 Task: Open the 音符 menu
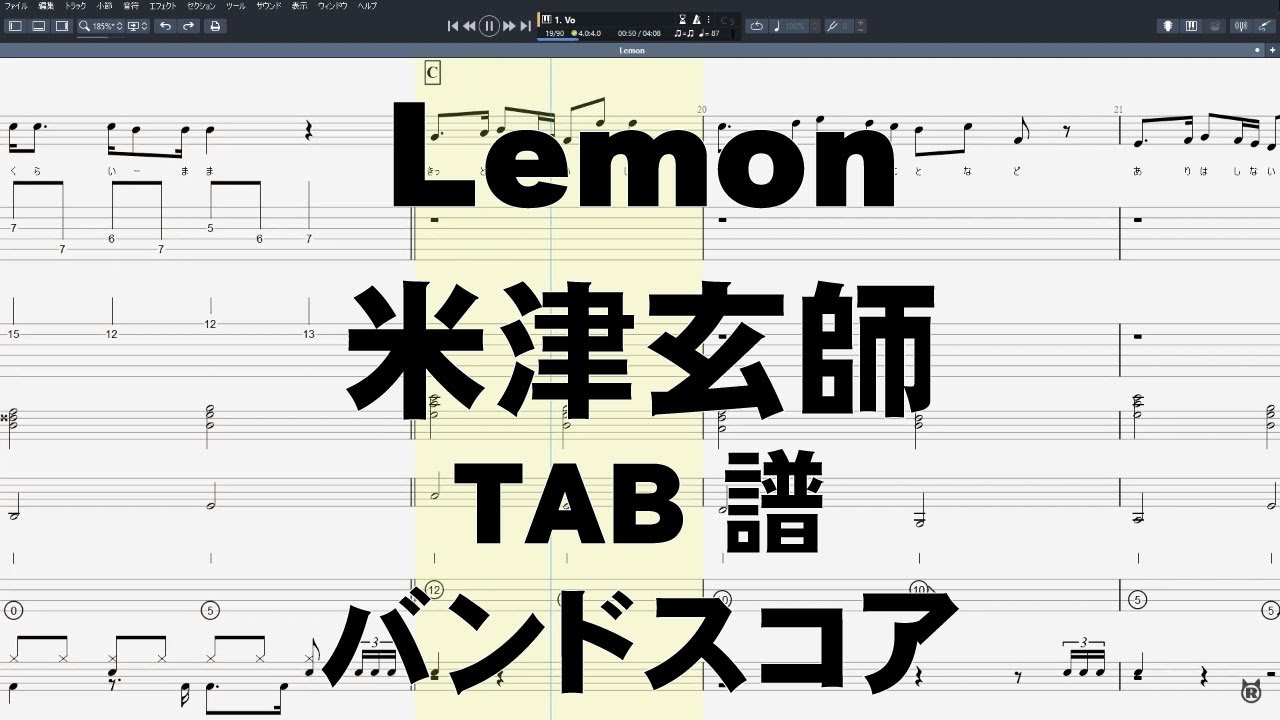coord(131,6)
